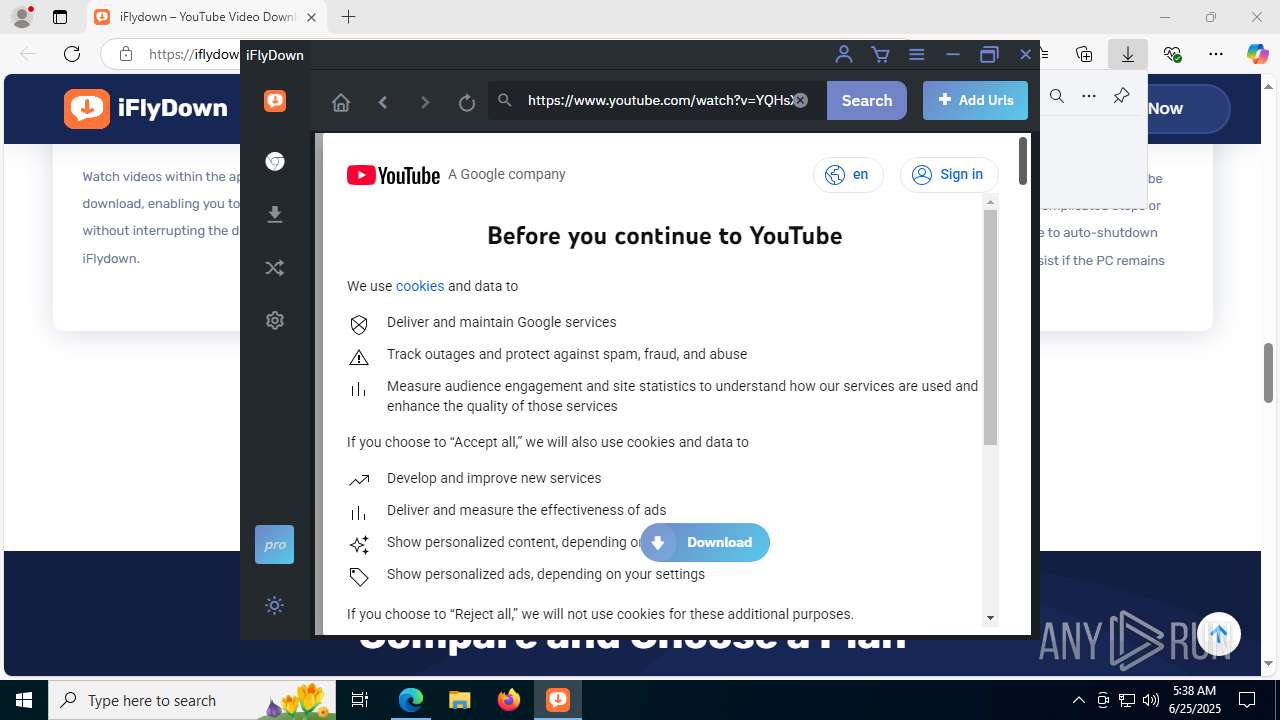Open iFlyDown settings gear
The image size is (1280, 720).
coord(275,321)
